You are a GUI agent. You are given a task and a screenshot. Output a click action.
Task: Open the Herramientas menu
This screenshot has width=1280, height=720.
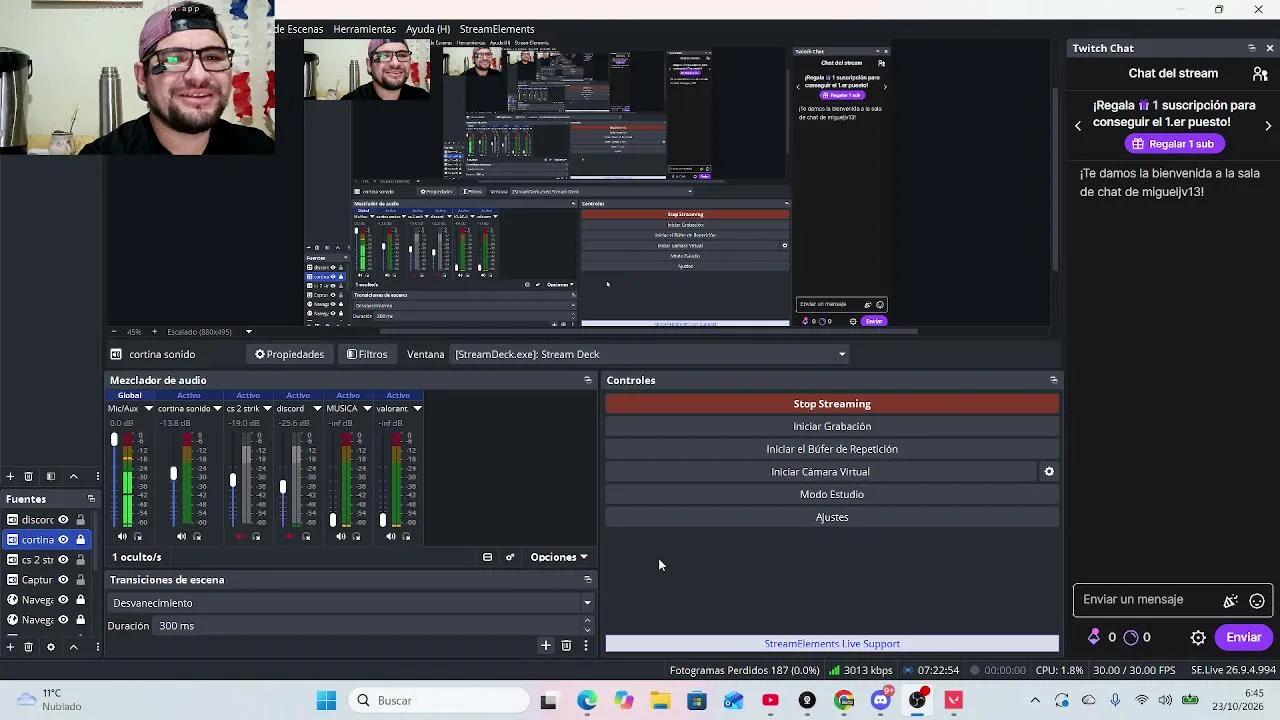click(x=364, y=29)
